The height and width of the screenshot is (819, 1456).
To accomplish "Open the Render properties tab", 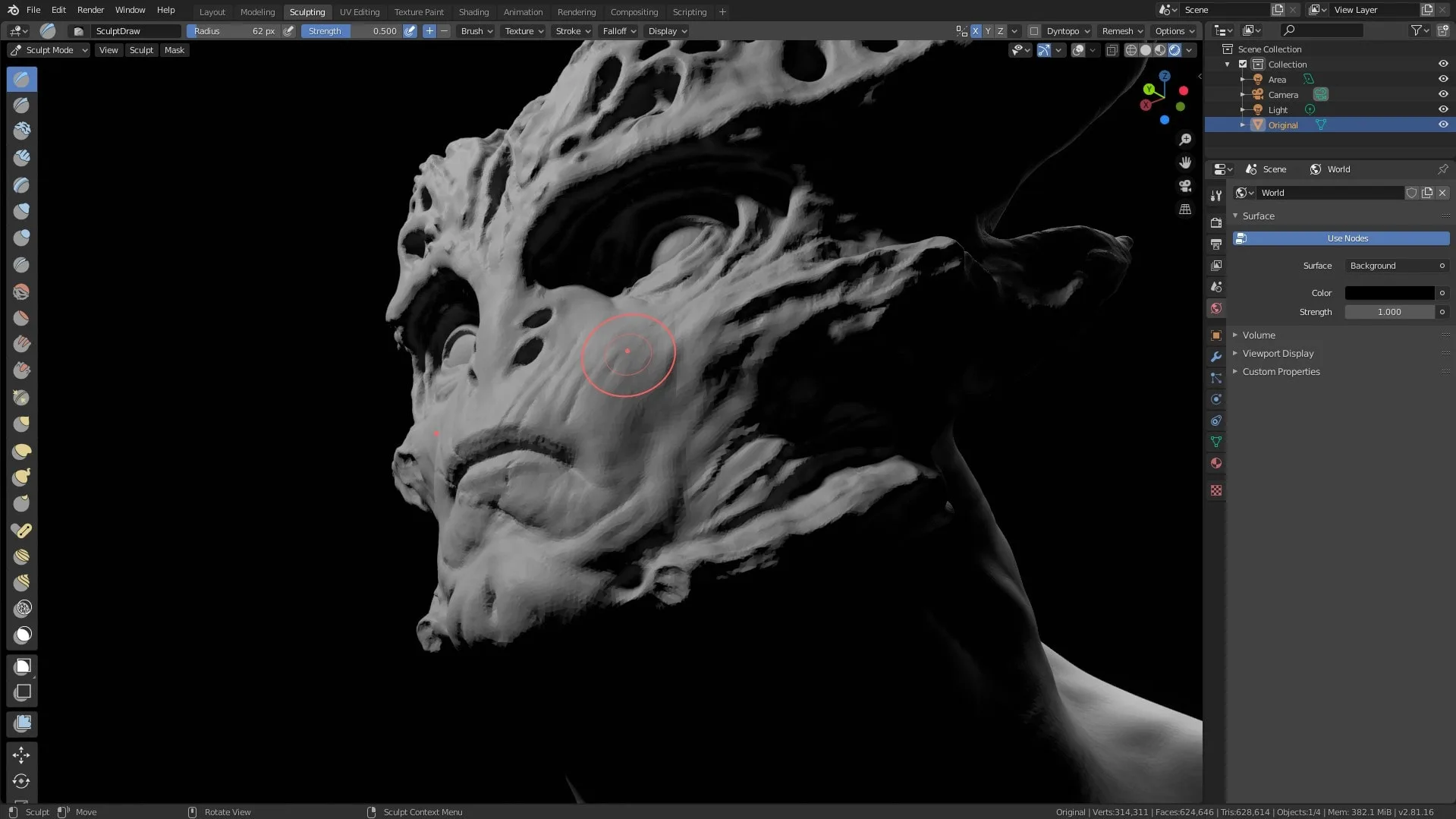I will 1215,222.
